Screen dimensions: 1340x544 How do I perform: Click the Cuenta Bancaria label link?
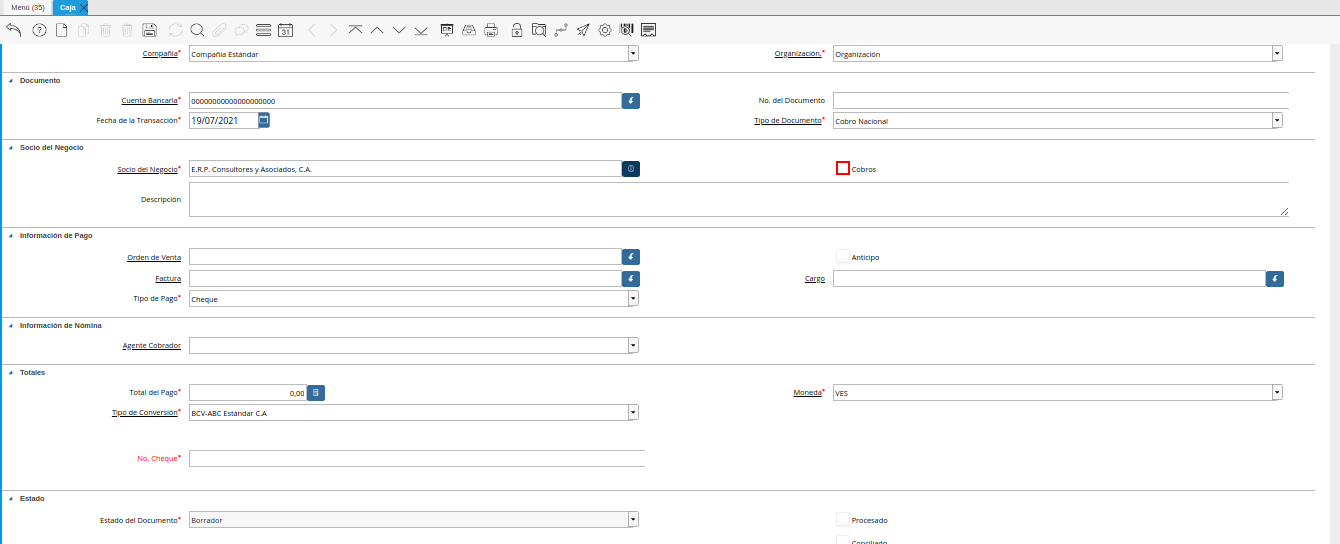pos(149,101)
